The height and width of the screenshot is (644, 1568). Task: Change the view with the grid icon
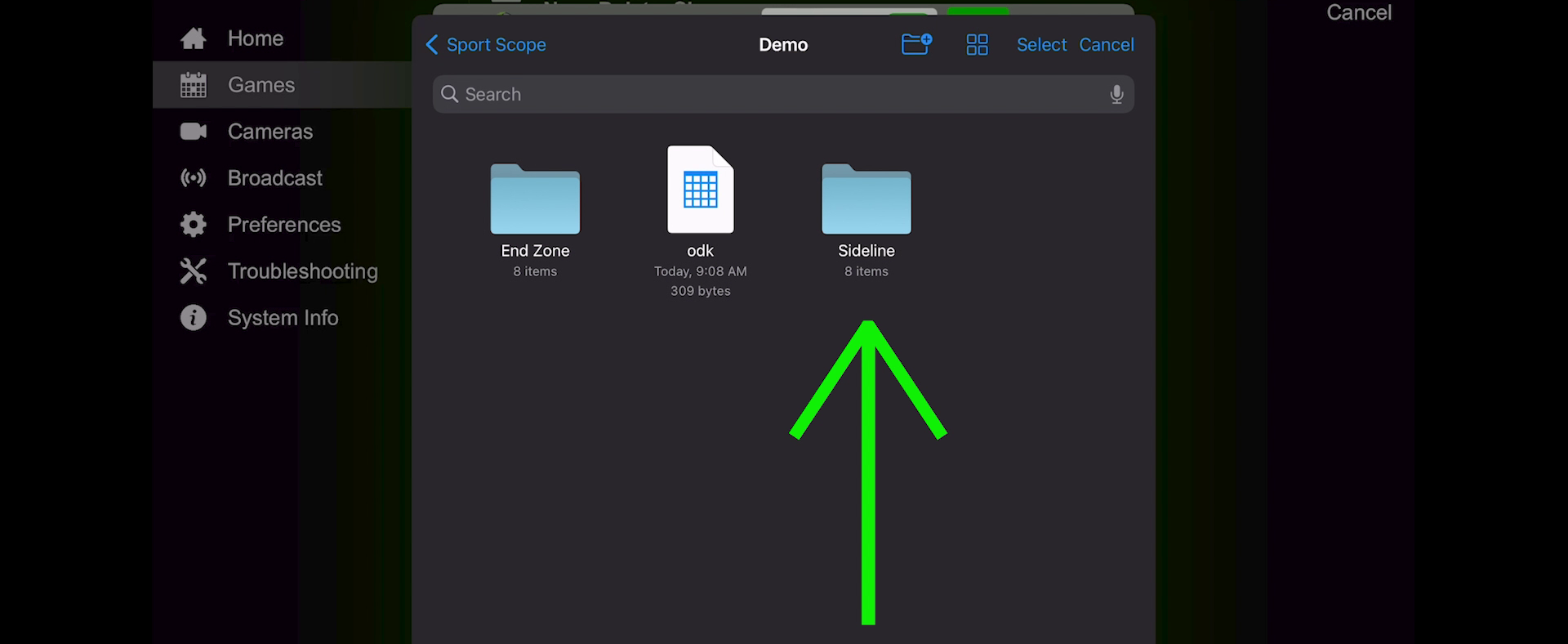(x=977, y=45)
